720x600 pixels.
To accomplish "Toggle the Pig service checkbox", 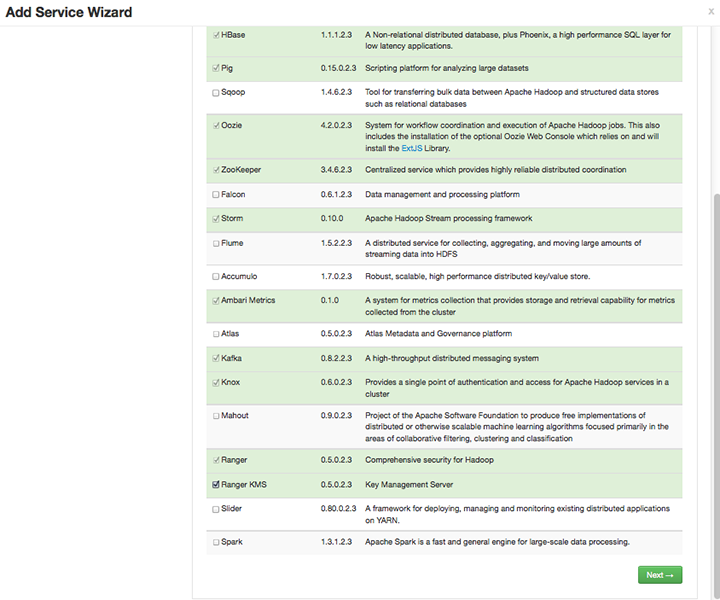I will [x=216, y=68].
